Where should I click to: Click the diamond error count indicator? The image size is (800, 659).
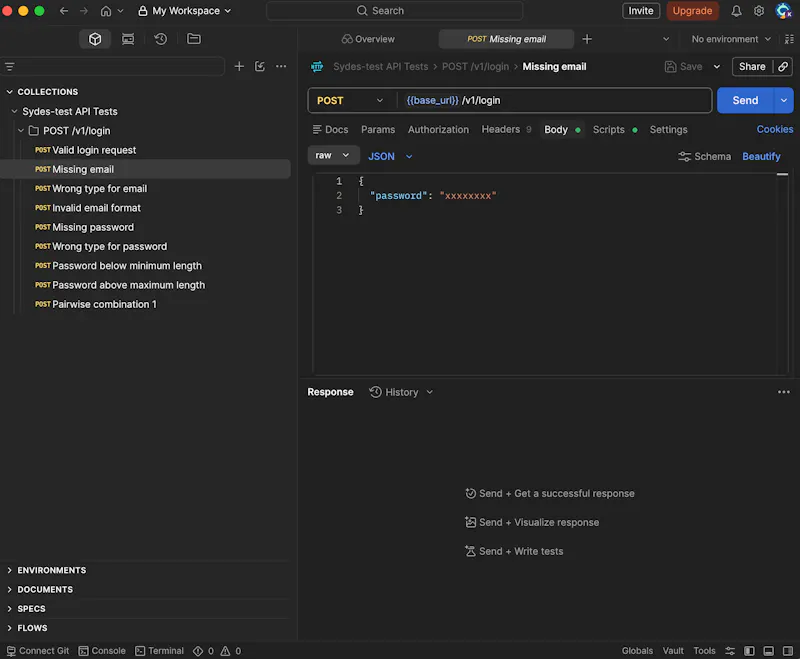pos(203,651)
